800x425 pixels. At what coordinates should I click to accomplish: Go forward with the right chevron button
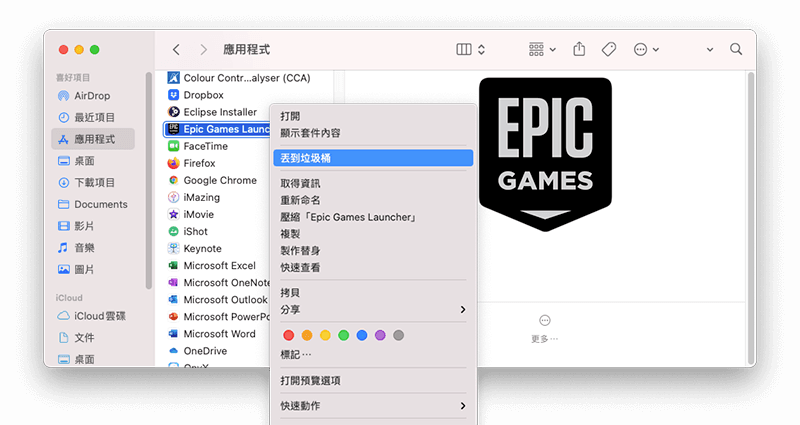204,49
